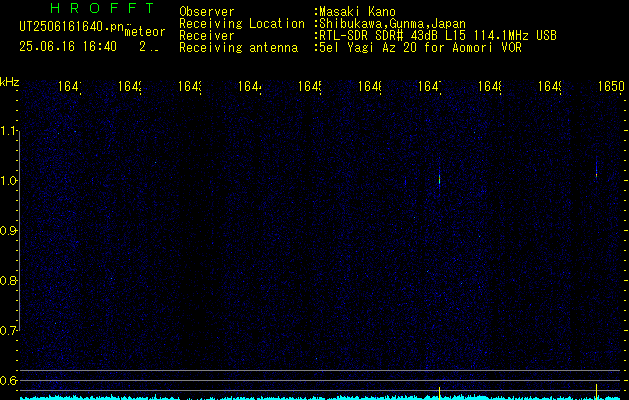Click the 1.1 frequency axis label

[x=10, y=131]
